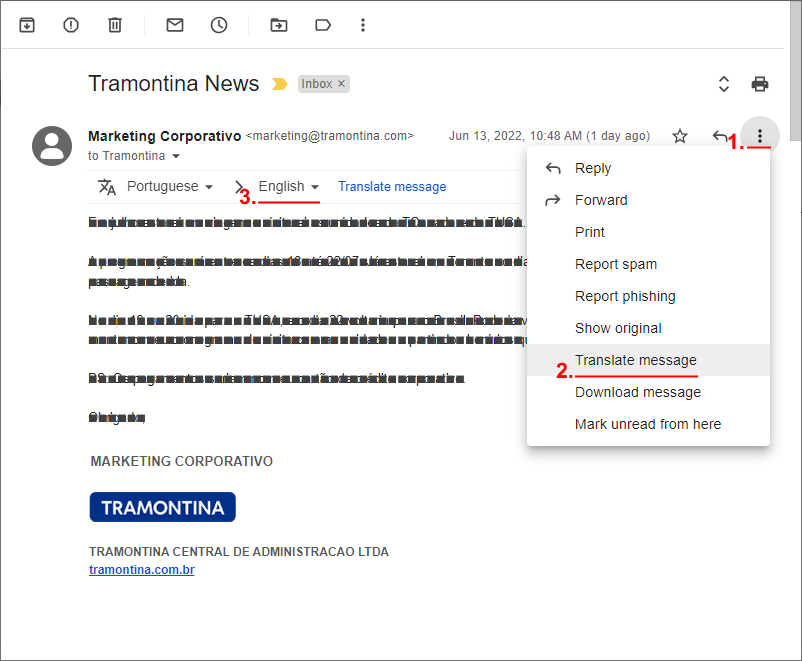
Task: Click the Tramontina logo image
Action: 163,507
